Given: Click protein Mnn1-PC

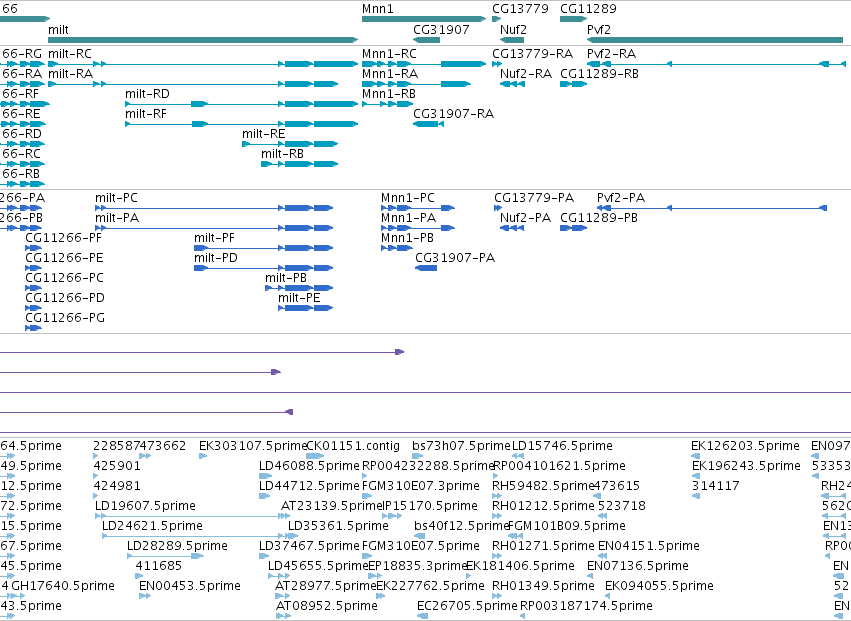Looking at the screenshot, I should [408, 198].
